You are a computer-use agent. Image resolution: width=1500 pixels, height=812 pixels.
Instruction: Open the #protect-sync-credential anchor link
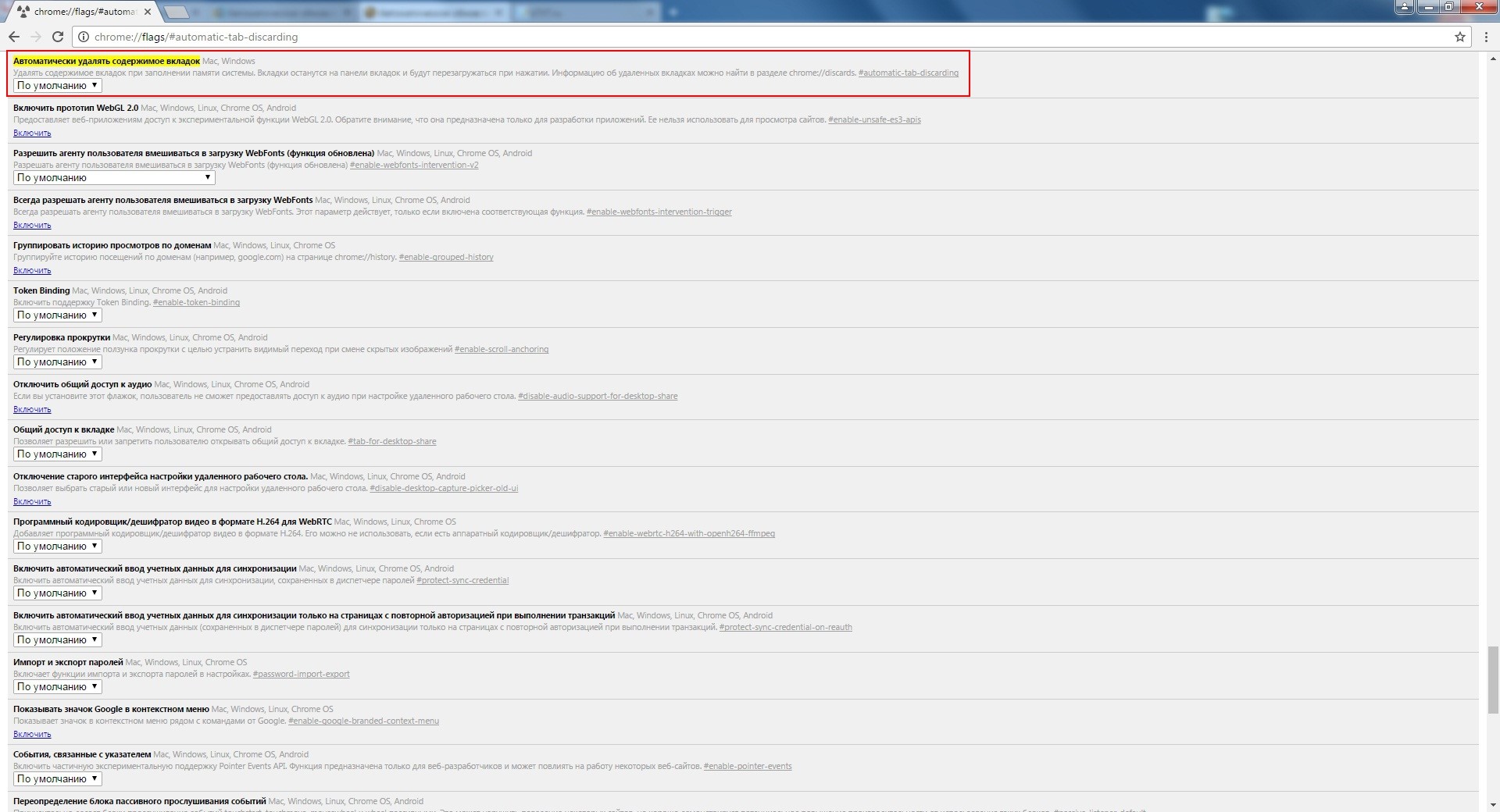(x=462, y=581)
